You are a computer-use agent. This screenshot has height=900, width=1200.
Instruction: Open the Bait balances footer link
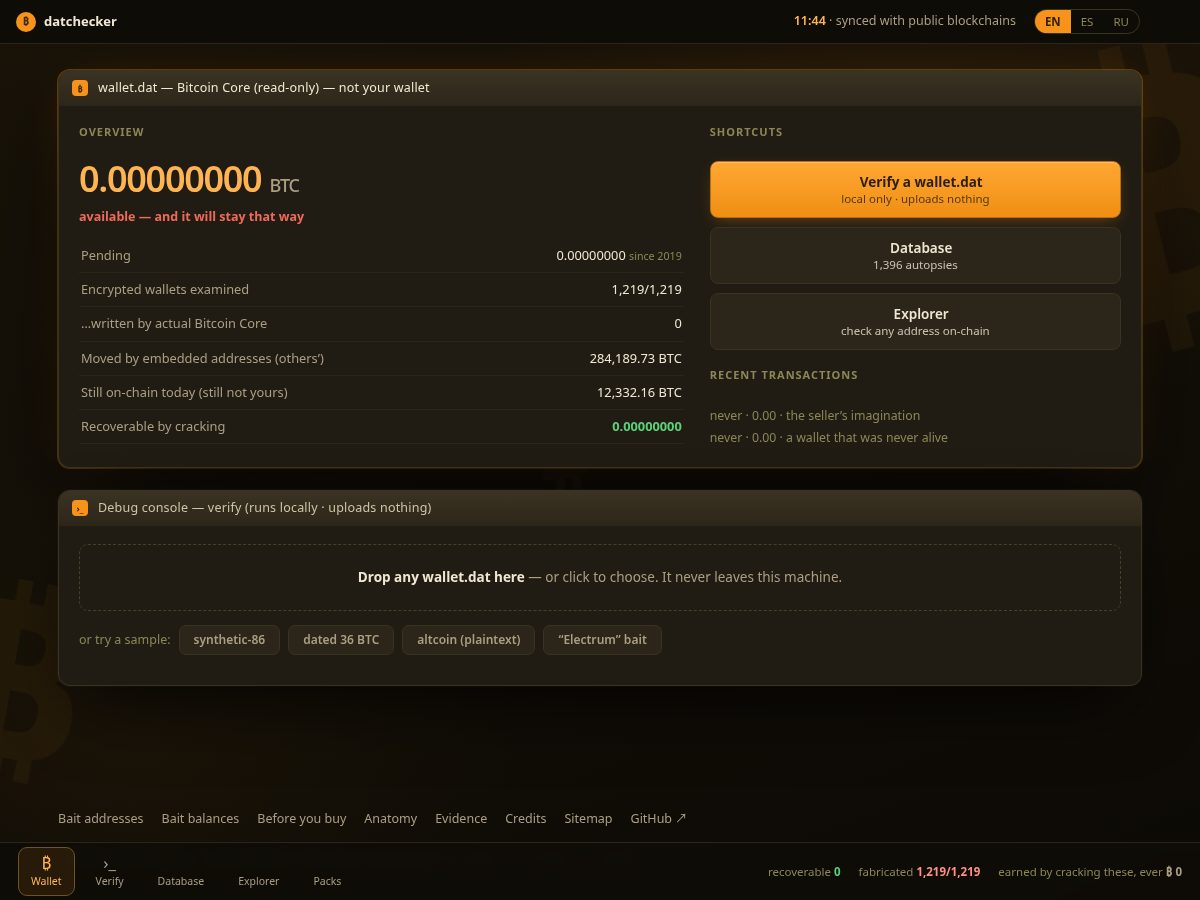200,818
